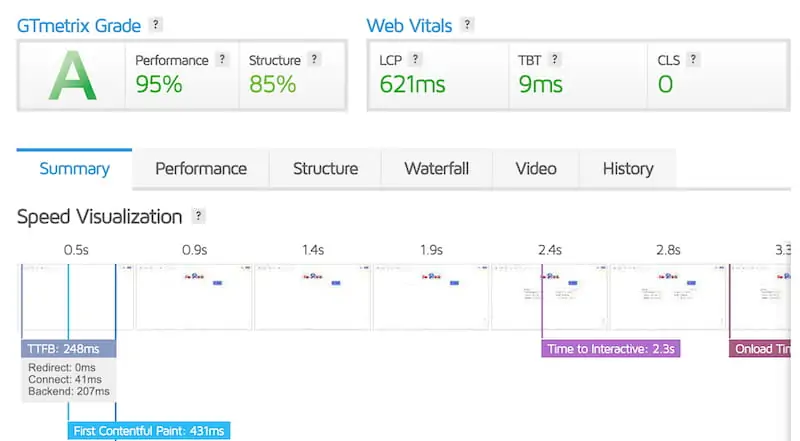
Task: Click the TTFB: 248ms marker
Action: 68,349
